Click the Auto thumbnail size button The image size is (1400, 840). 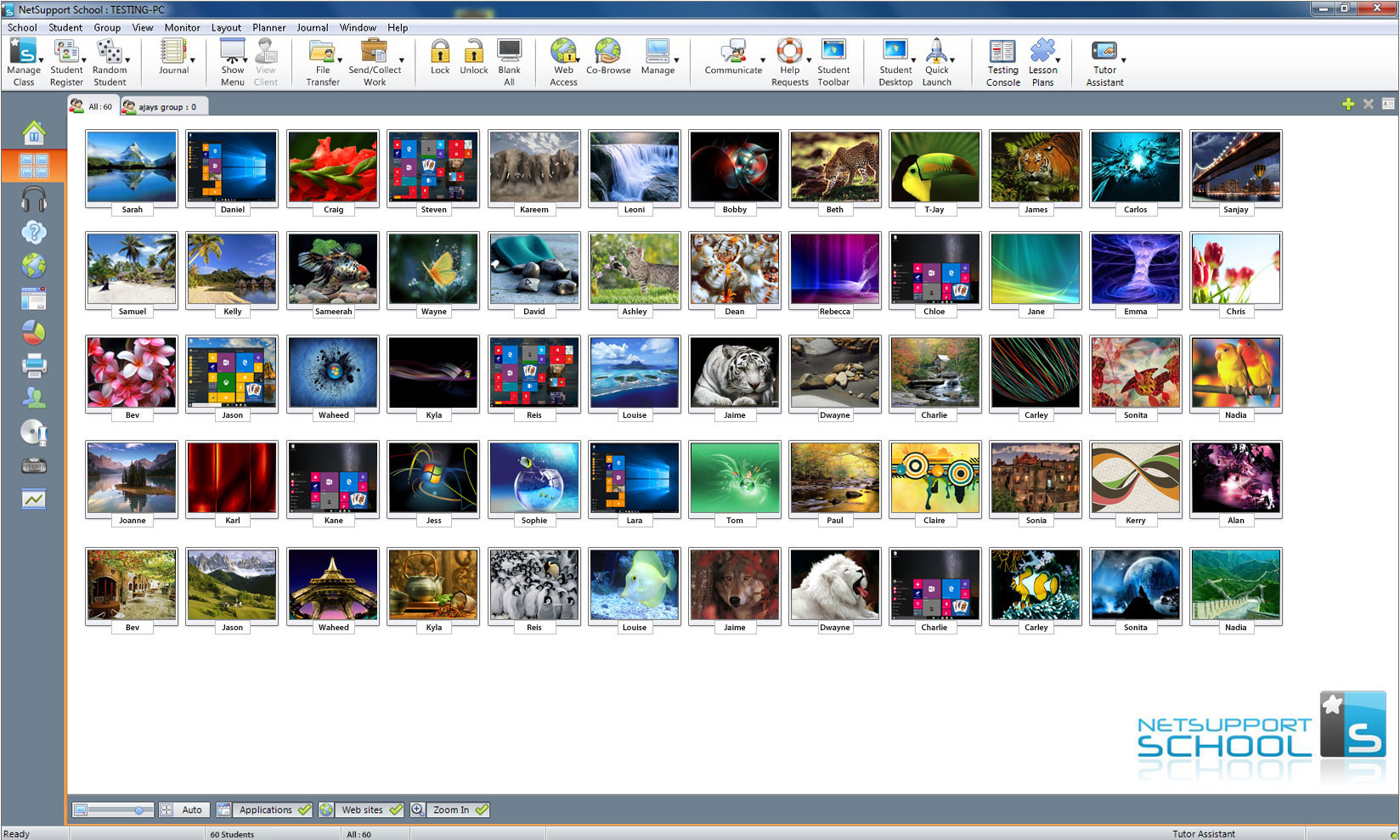pos(191,810)
